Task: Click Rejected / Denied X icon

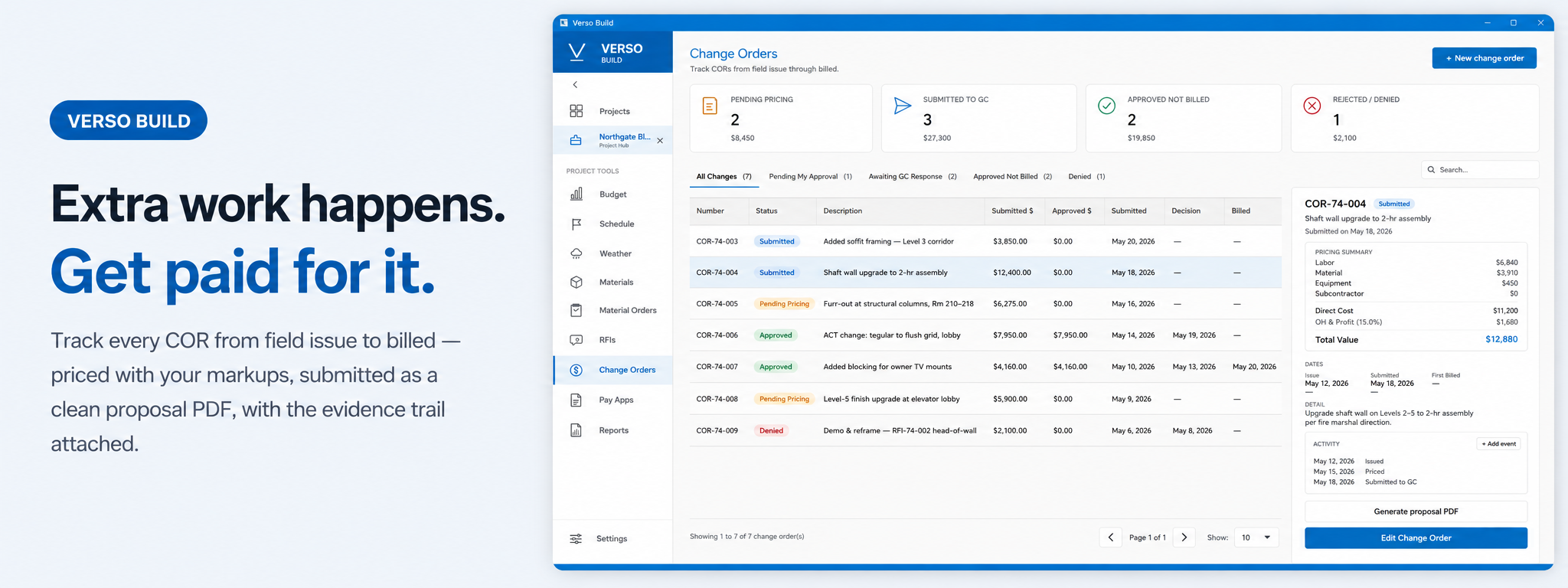Action: (1312, 106)
